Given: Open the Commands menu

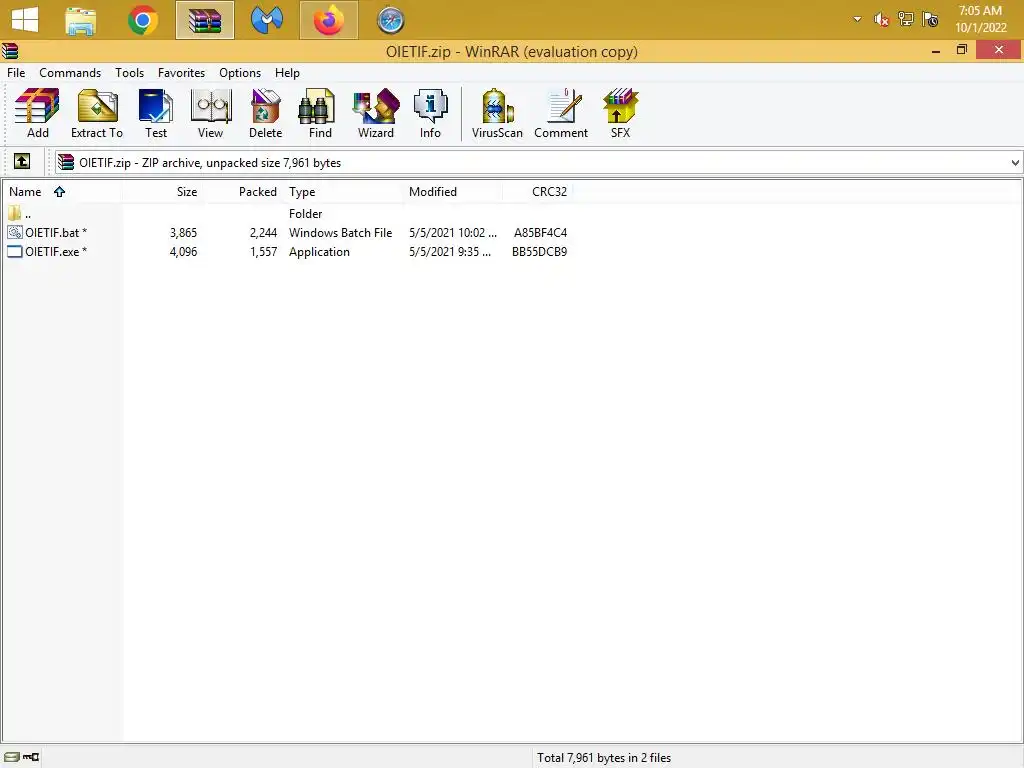Looking at the screenshot, I should click(70, 72).
